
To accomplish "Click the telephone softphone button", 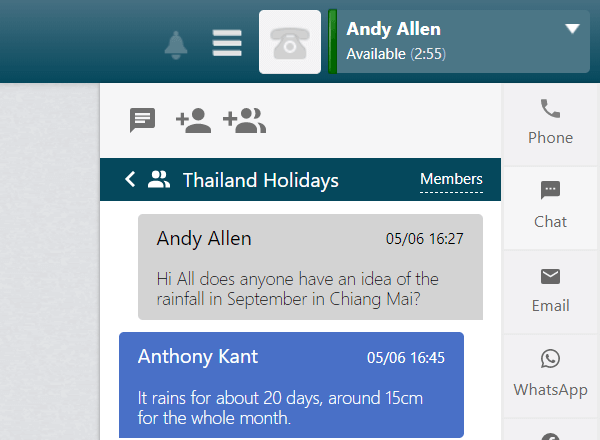I will tap(290, 42).
